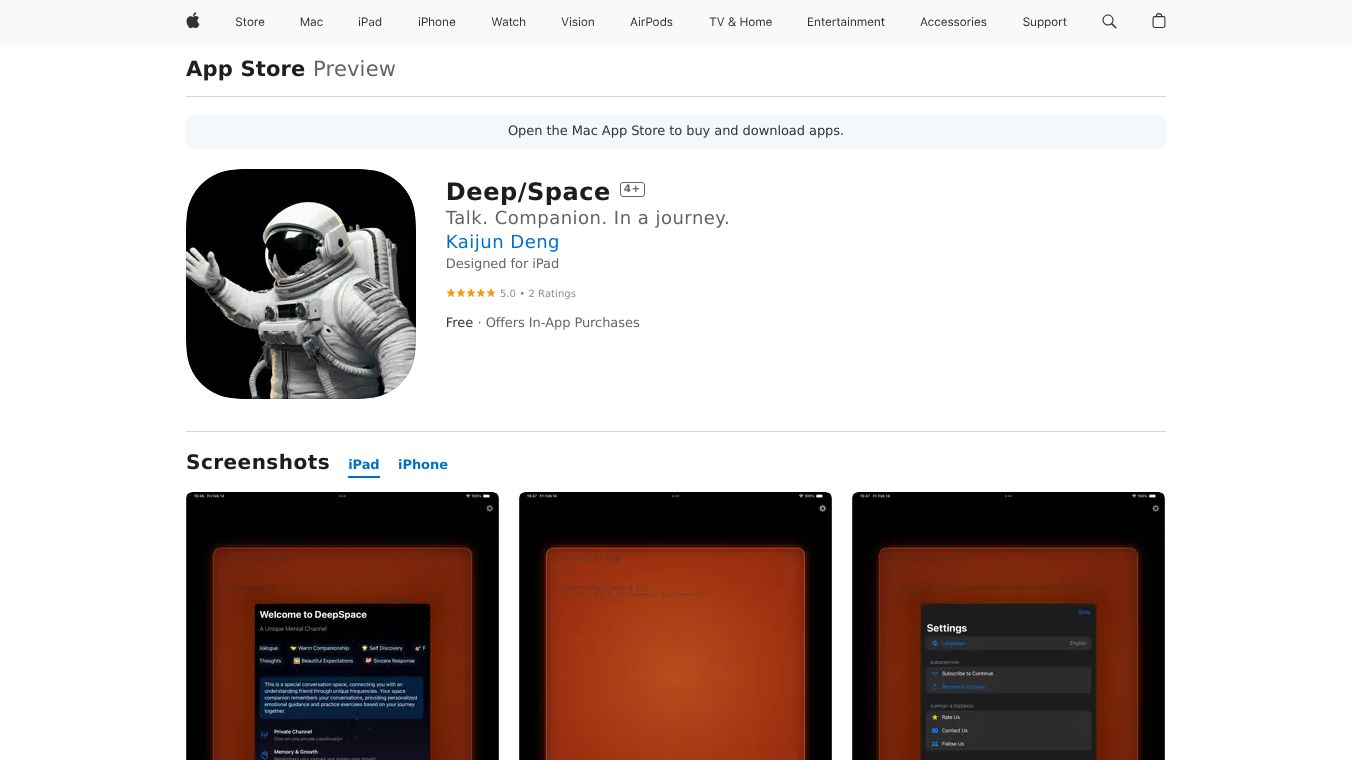The height and width of the screenshot is (760, 1352).
Task: Click the Screenshots section heading
Action: point(258,462)
